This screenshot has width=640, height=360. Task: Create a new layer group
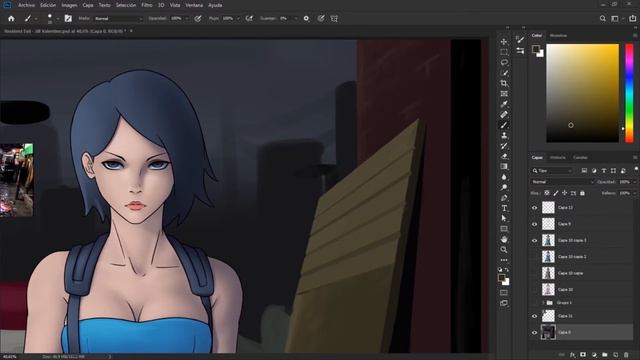[604, 355]
